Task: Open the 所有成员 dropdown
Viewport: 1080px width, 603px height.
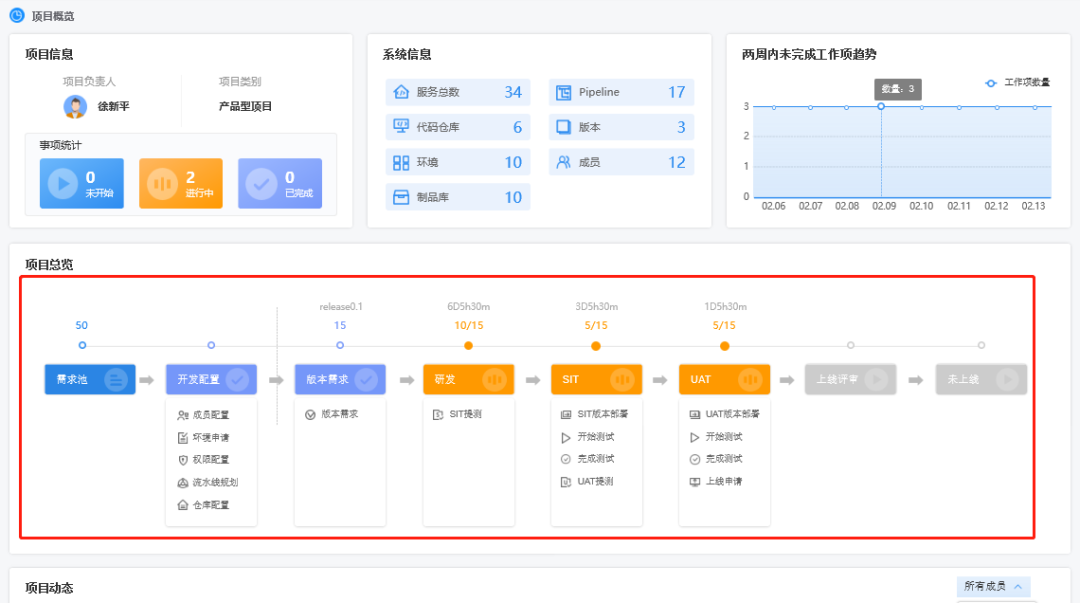Action: [993, 587]
